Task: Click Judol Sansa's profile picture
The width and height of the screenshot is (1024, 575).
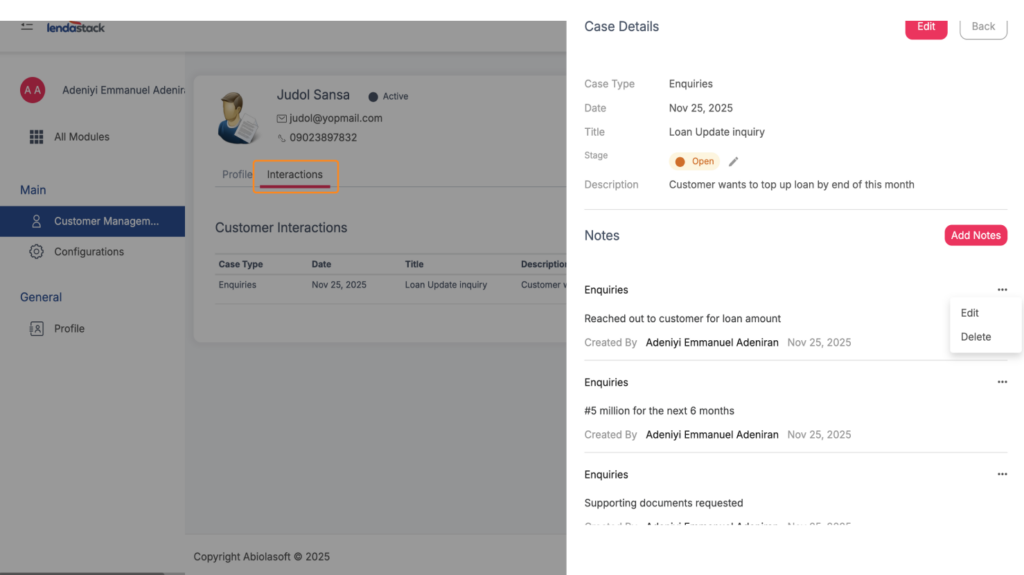Action: (x=239, y=117)
